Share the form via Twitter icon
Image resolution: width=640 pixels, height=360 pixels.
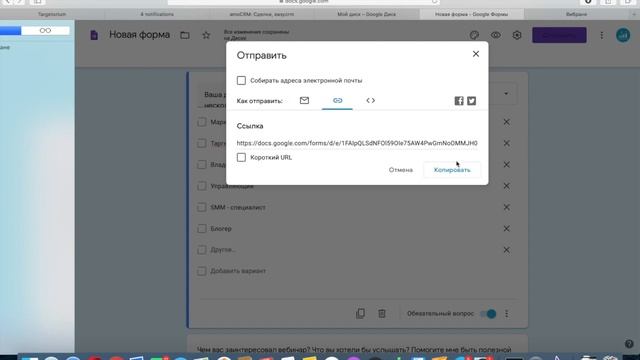click(x=471, y=101)
